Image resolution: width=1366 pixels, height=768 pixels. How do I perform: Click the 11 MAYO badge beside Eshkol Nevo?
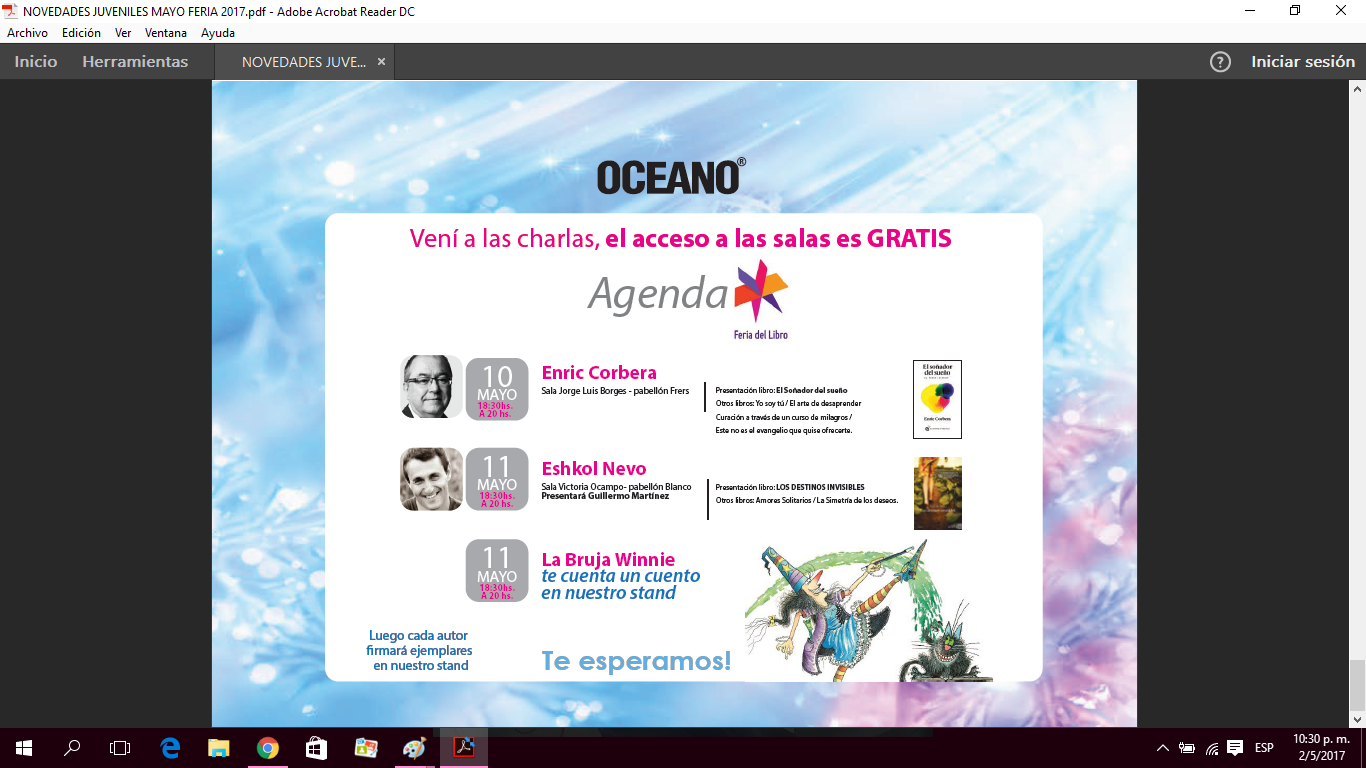(x=497, y=479)
